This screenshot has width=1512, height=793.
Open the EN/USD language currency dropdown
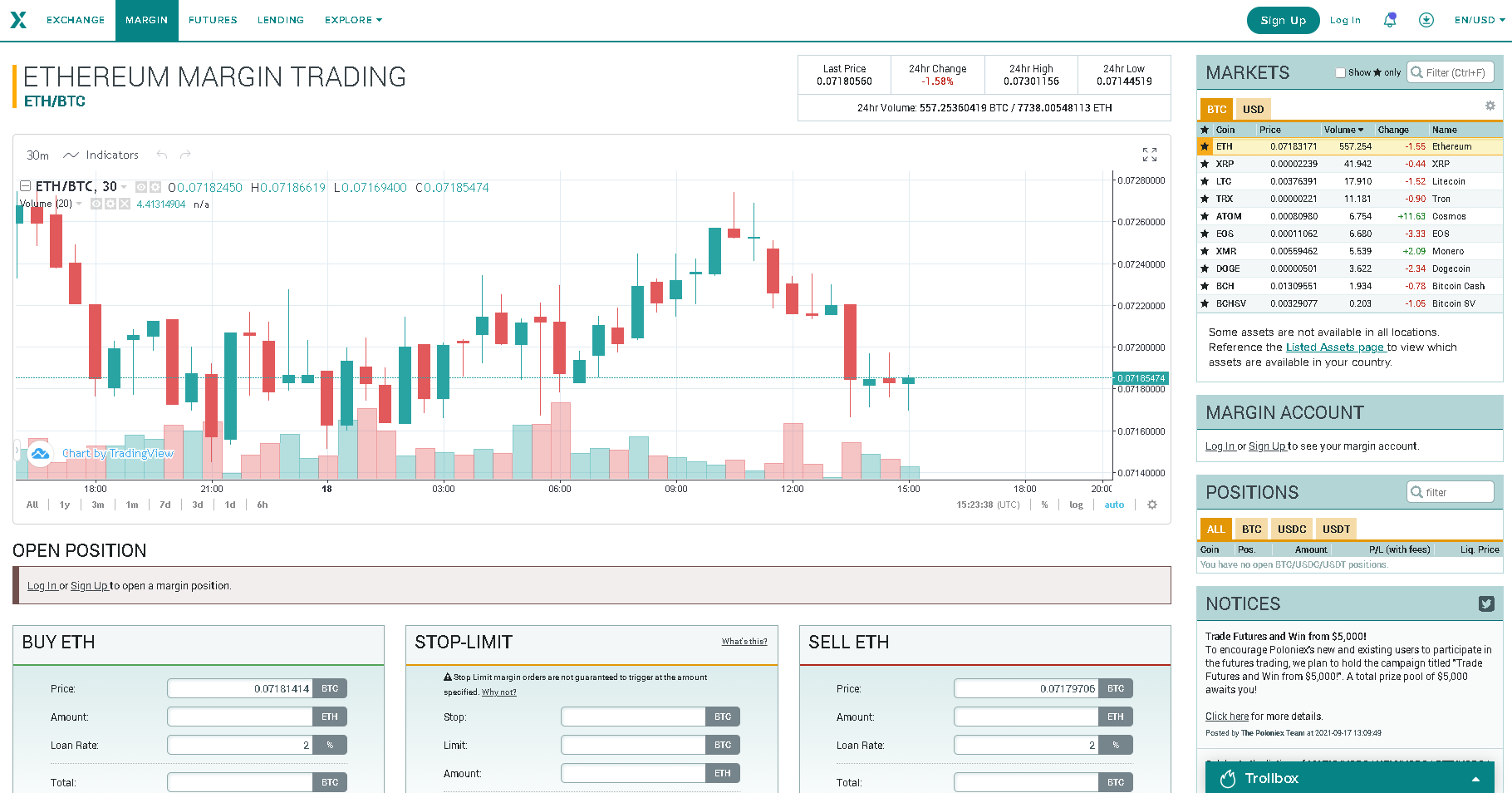click(x=1479, y=20)
